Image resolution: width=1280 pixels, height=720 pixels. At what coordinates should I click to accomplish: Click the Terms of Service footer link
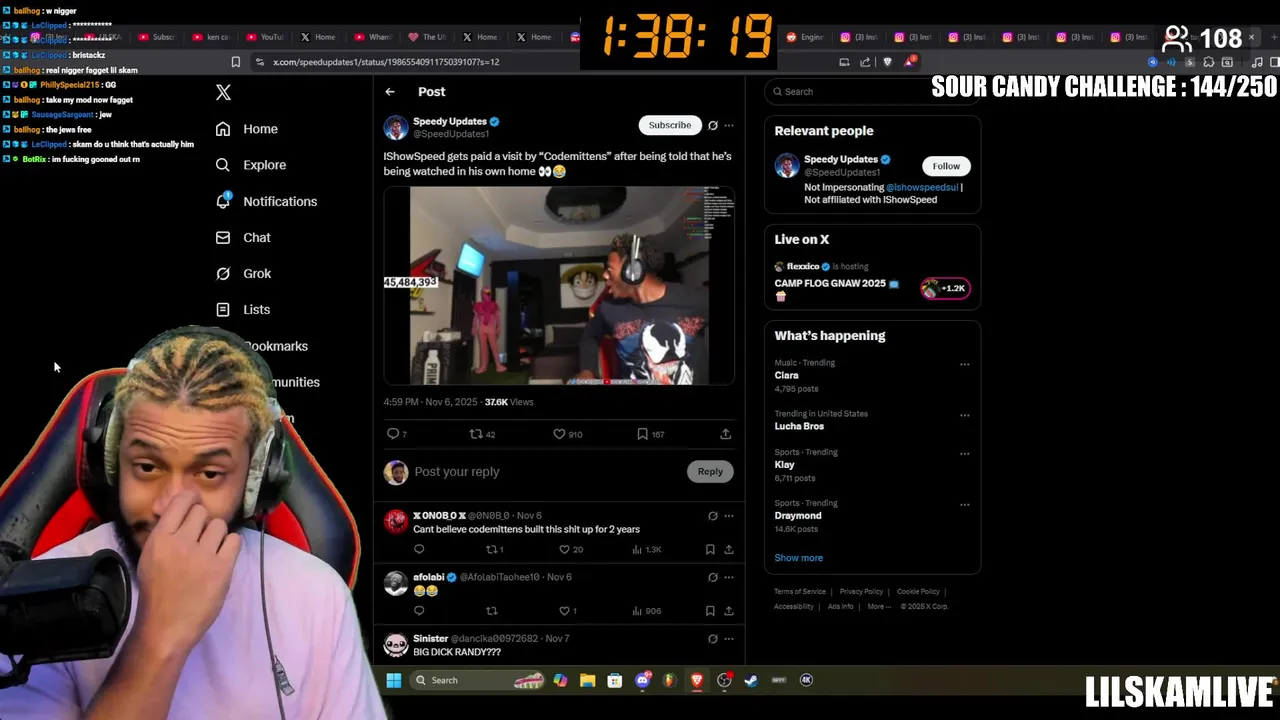coord(800,592)
